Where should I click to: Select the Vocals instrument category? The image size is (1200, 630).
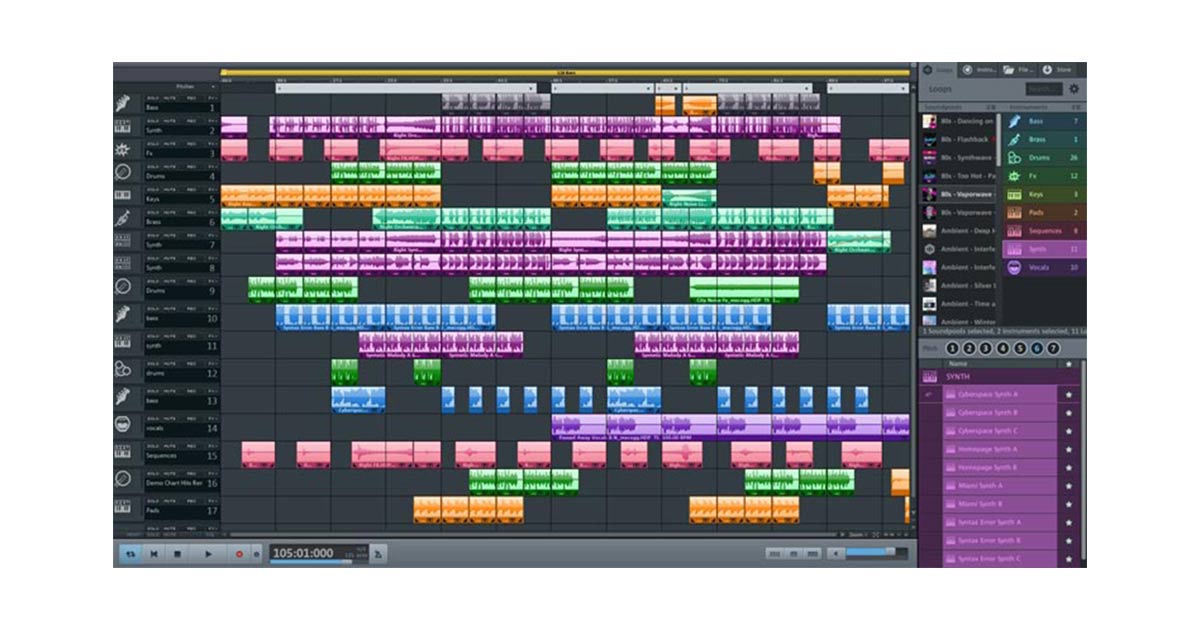1044,268
